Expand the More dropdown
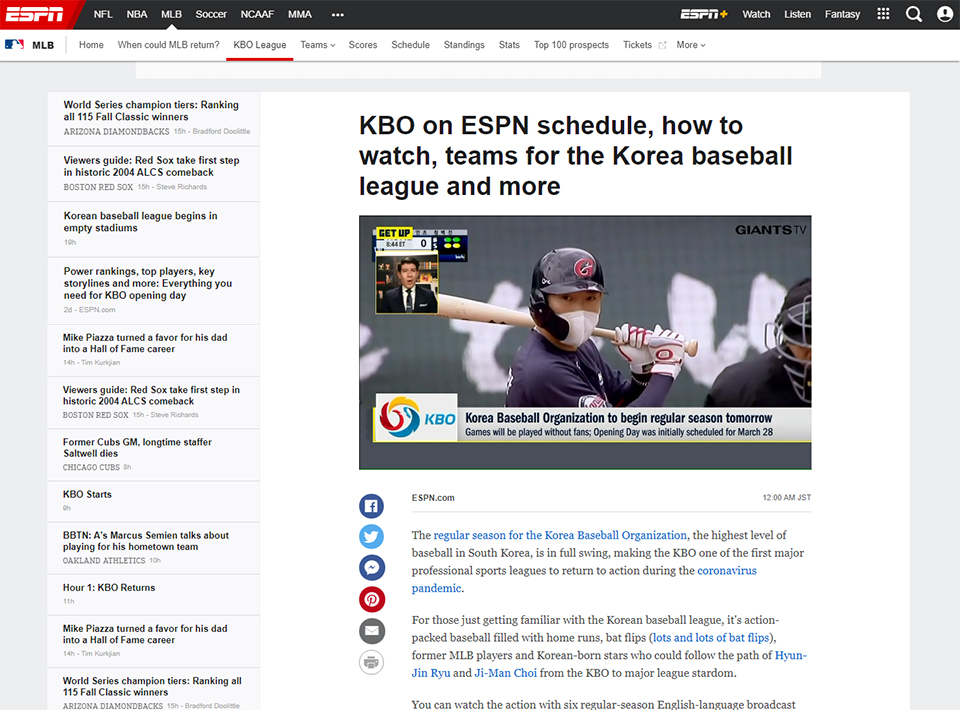960x710 pixels. tap(690, 45)
